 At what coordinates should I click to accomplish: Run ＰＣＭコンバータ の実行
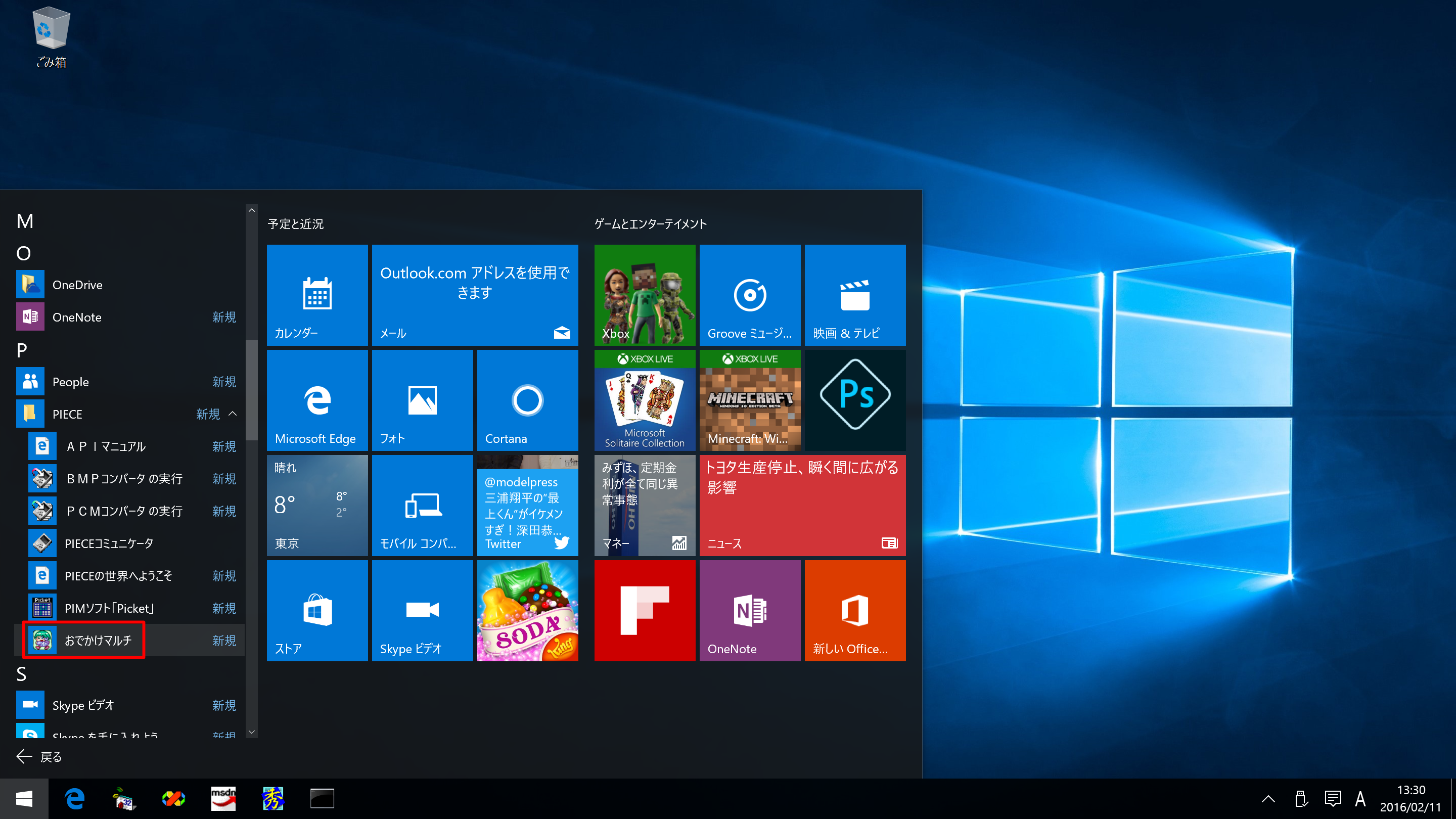point(129,511)
